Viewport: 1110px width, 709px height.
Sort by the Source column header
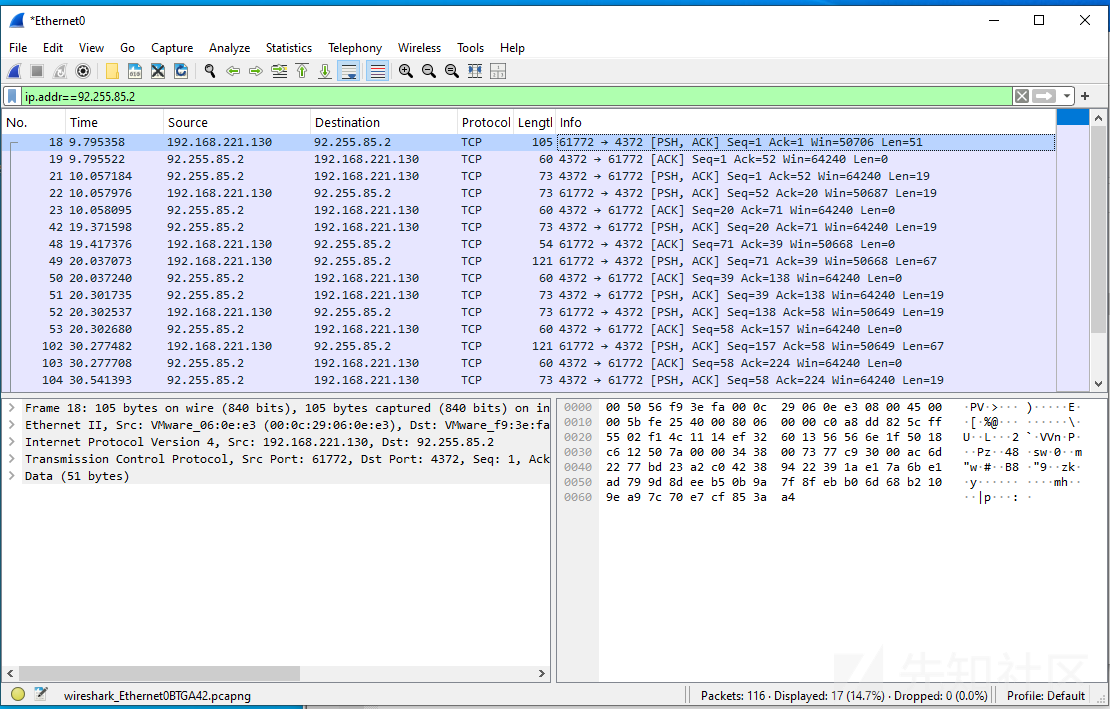(237, 122)
